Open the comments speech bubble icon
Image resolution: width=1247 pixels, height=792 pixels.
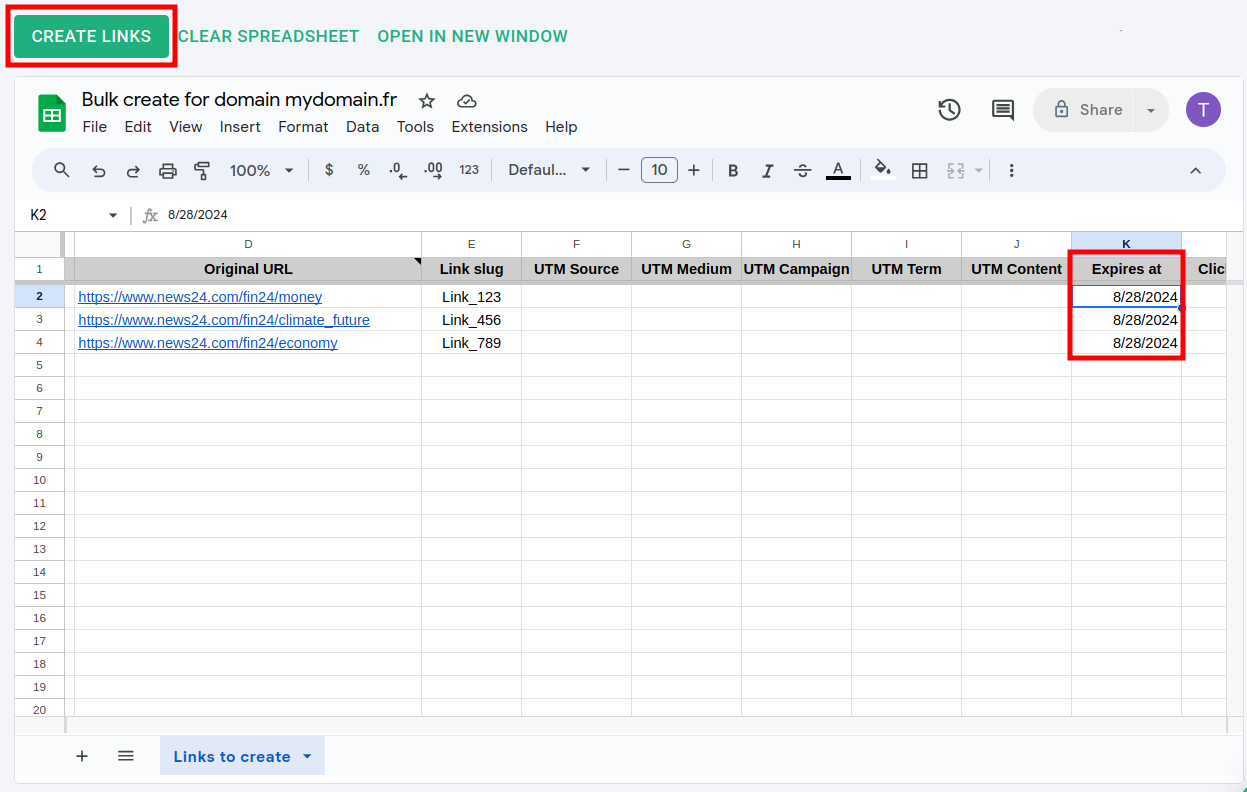pos(1002,110)
